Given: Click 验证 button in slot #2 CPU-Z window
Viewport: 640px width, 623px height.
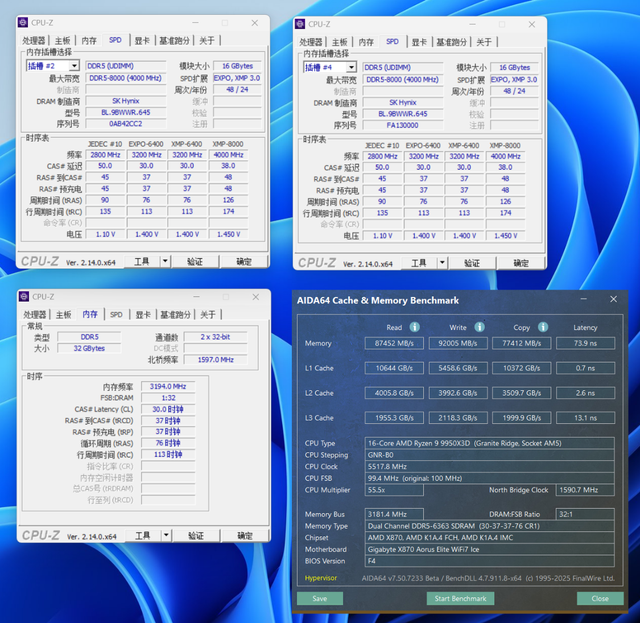Looking at the screenshot, I should 195,261.
